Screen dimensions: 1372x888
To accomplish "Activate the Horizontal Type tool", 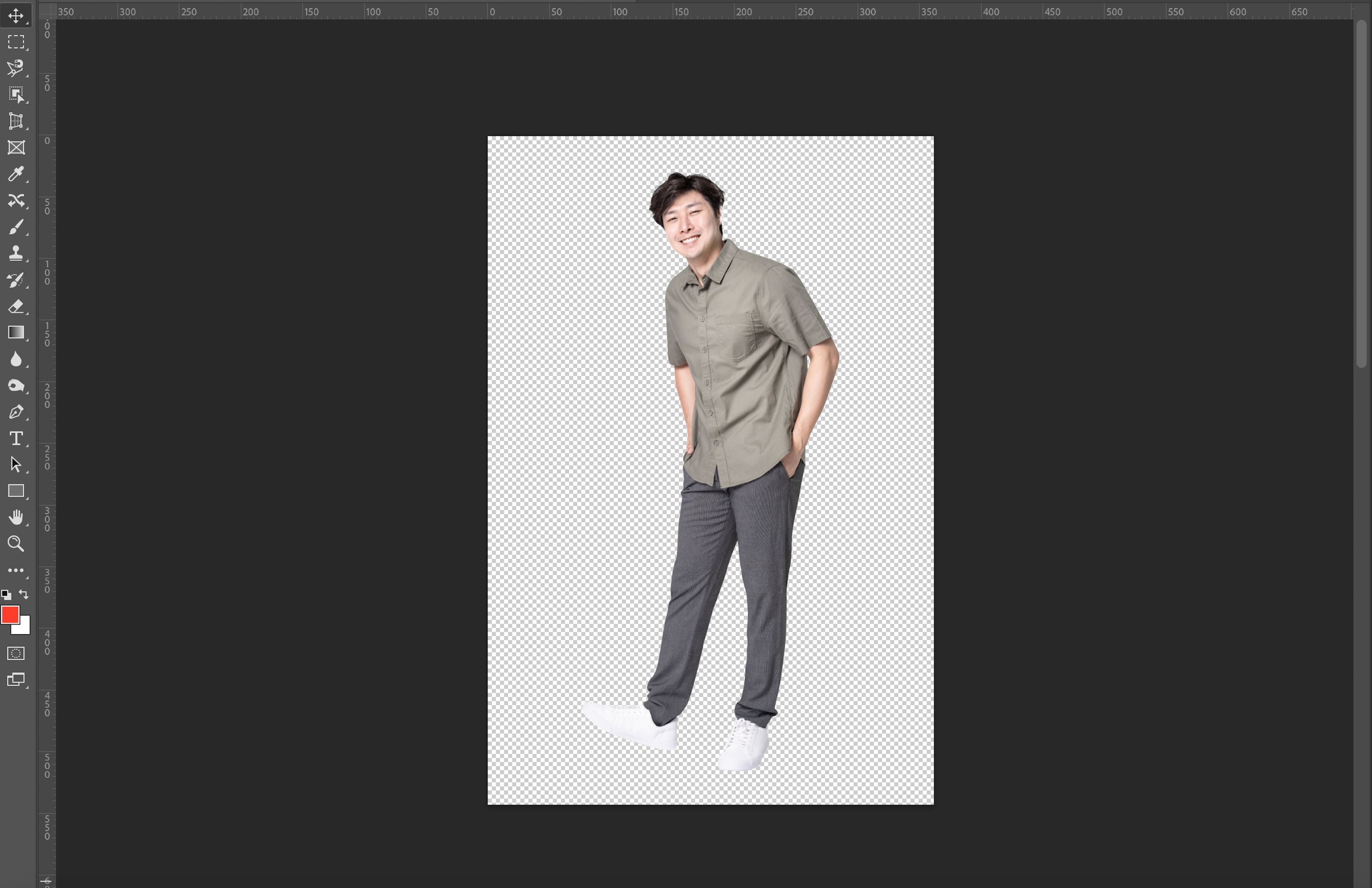I will pos(16,439).
